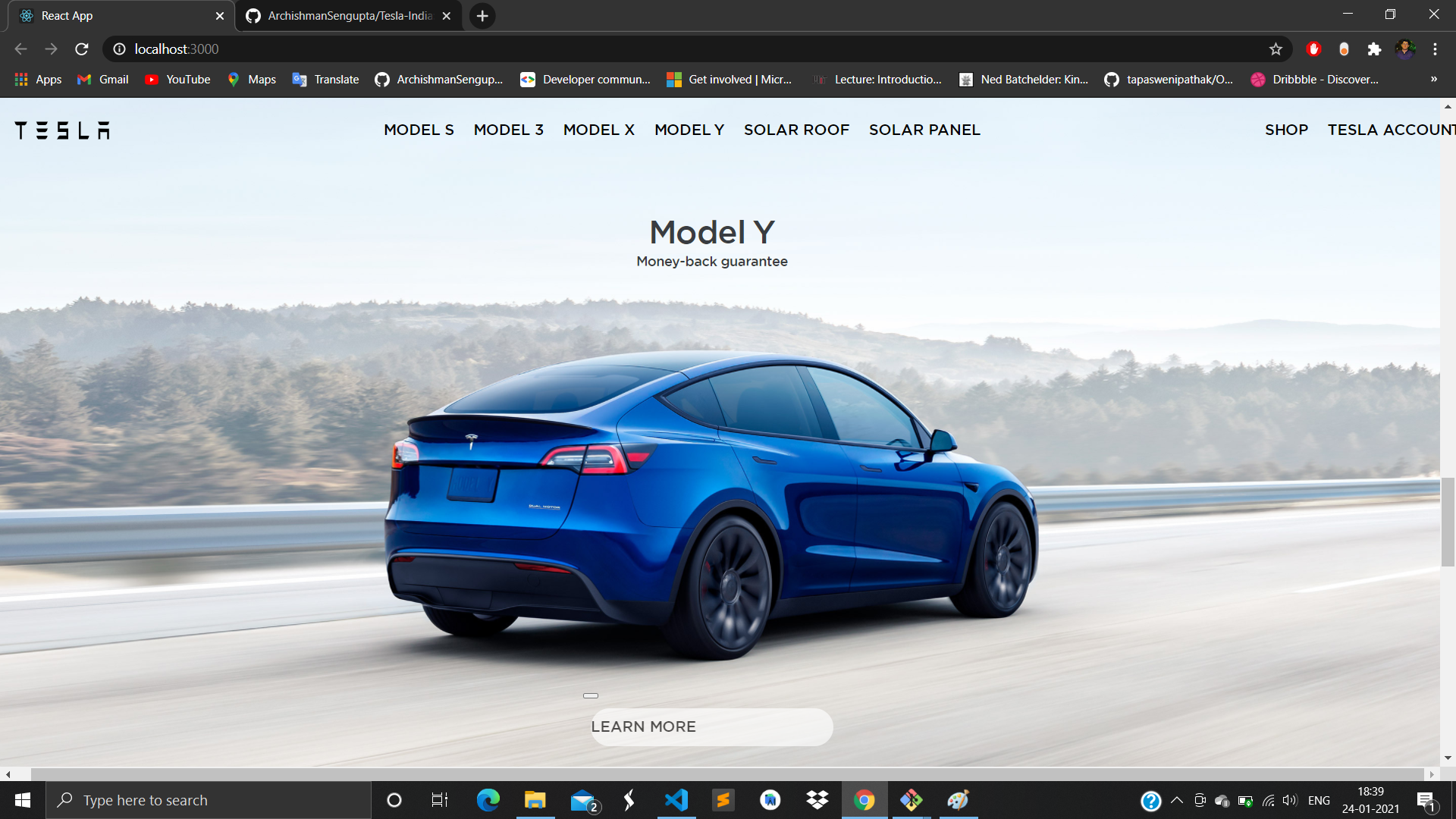This screenshot has height=819, width=1456.
Task: Open Visual Studio Code from taskbar
Action: pyautogui.click(x=676, y=800)
